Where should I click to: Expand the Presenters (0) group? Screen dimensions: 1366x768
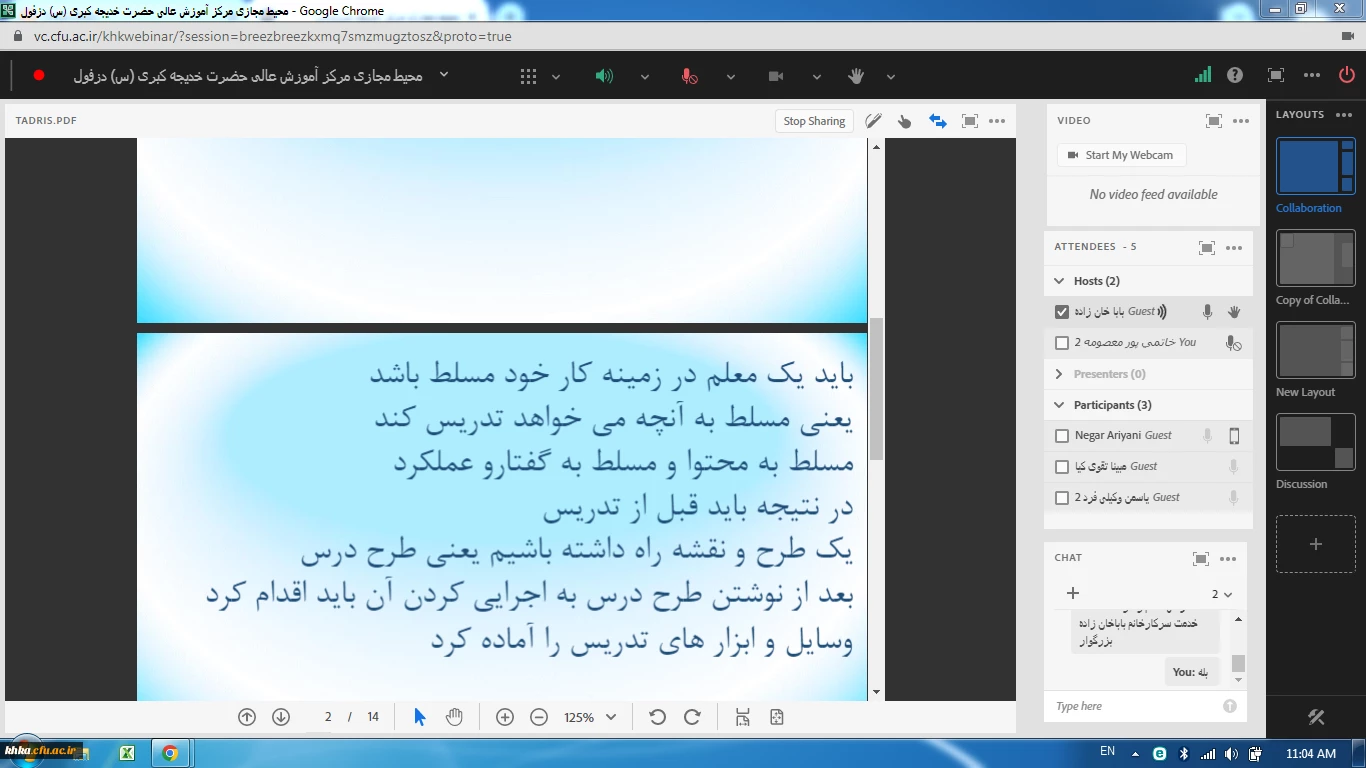tap(1059, 374)
